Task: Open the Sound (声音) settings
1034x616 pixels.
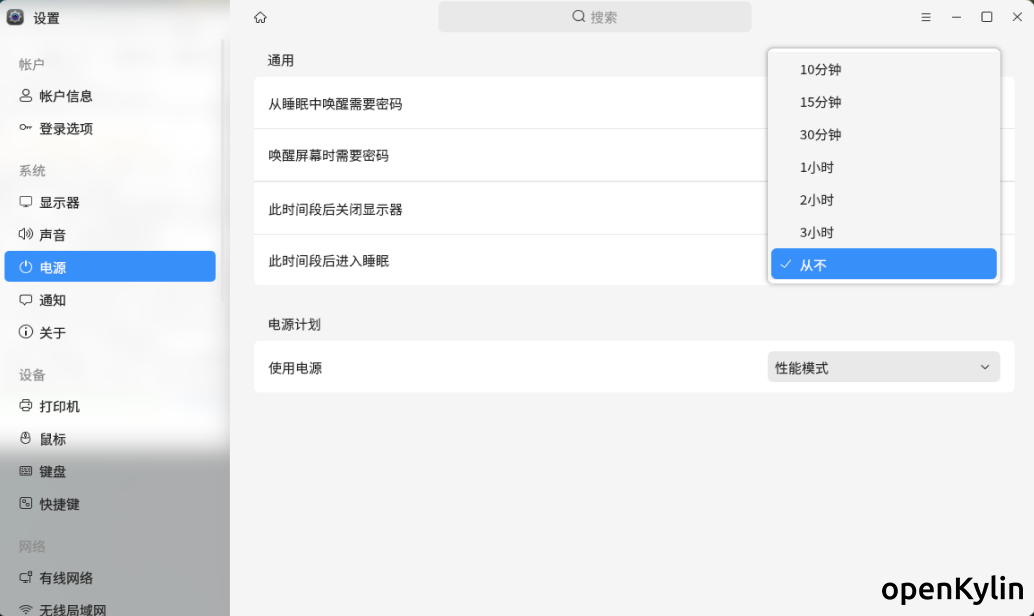Action: tap(53, 235)
